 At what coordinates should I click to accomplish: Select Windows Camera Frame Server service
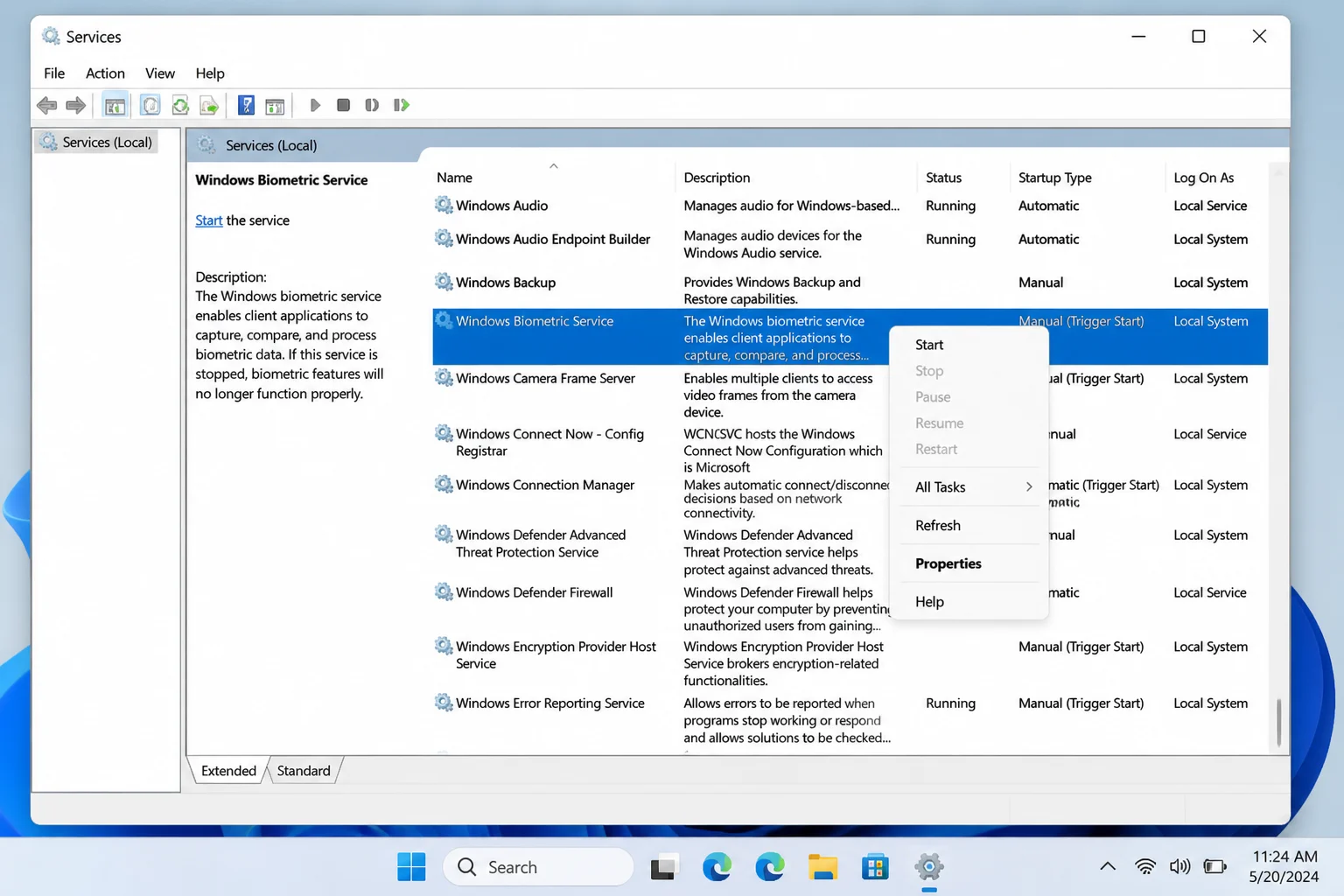pos(545,378)
